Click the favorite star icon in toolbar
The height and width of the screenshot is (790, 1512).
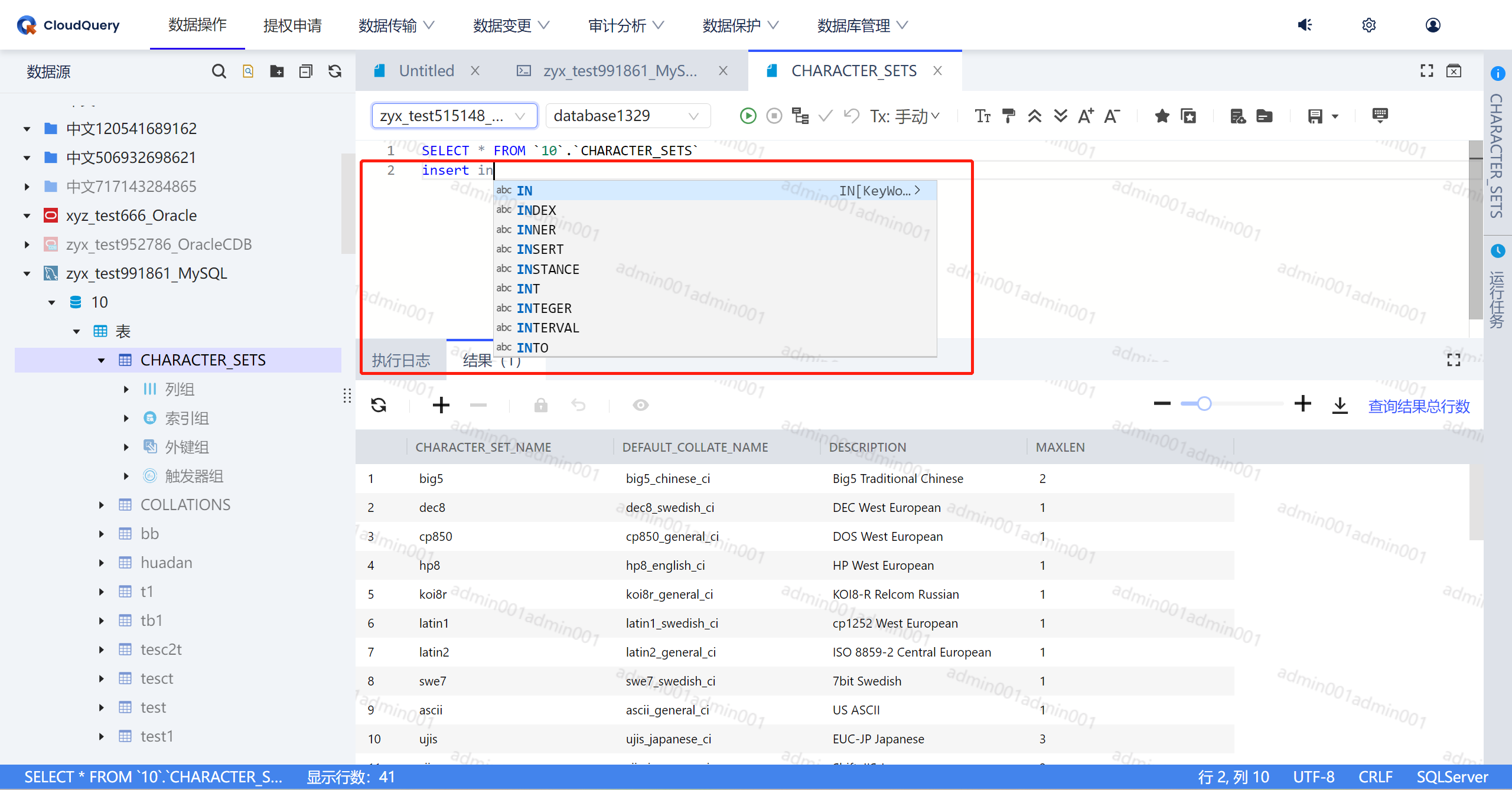pos(1162,116)
